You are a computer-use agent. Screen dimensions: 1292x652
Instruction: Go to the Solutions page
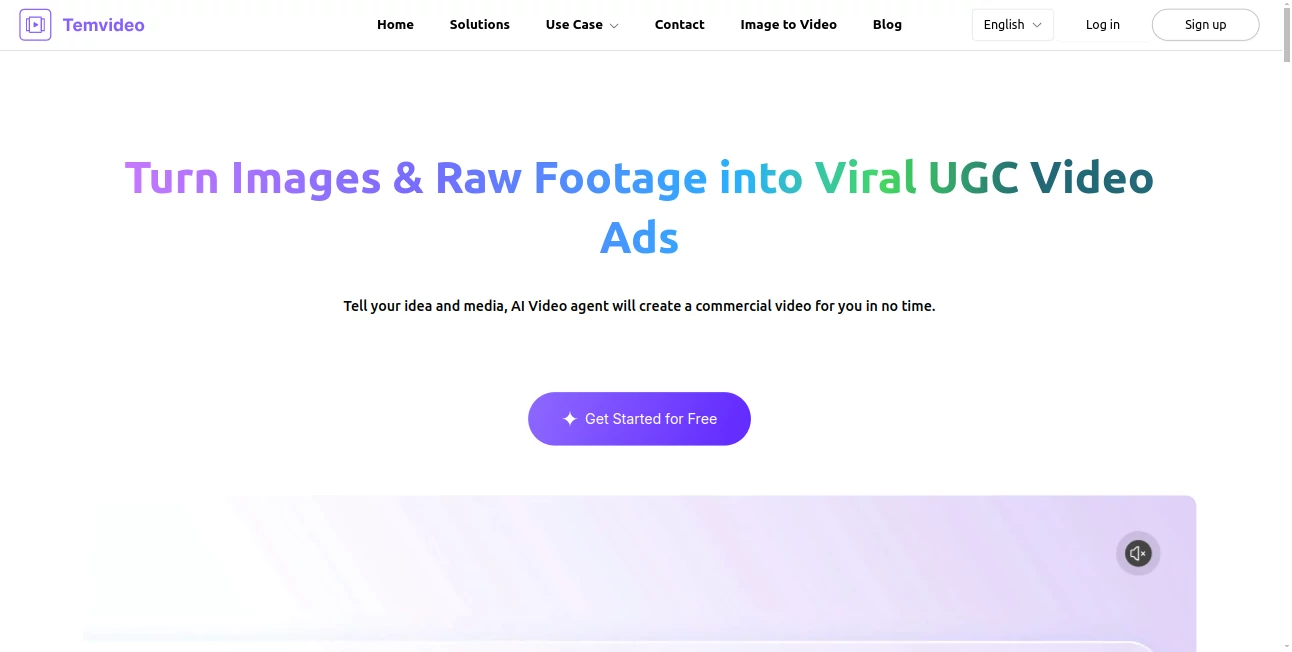479,24
